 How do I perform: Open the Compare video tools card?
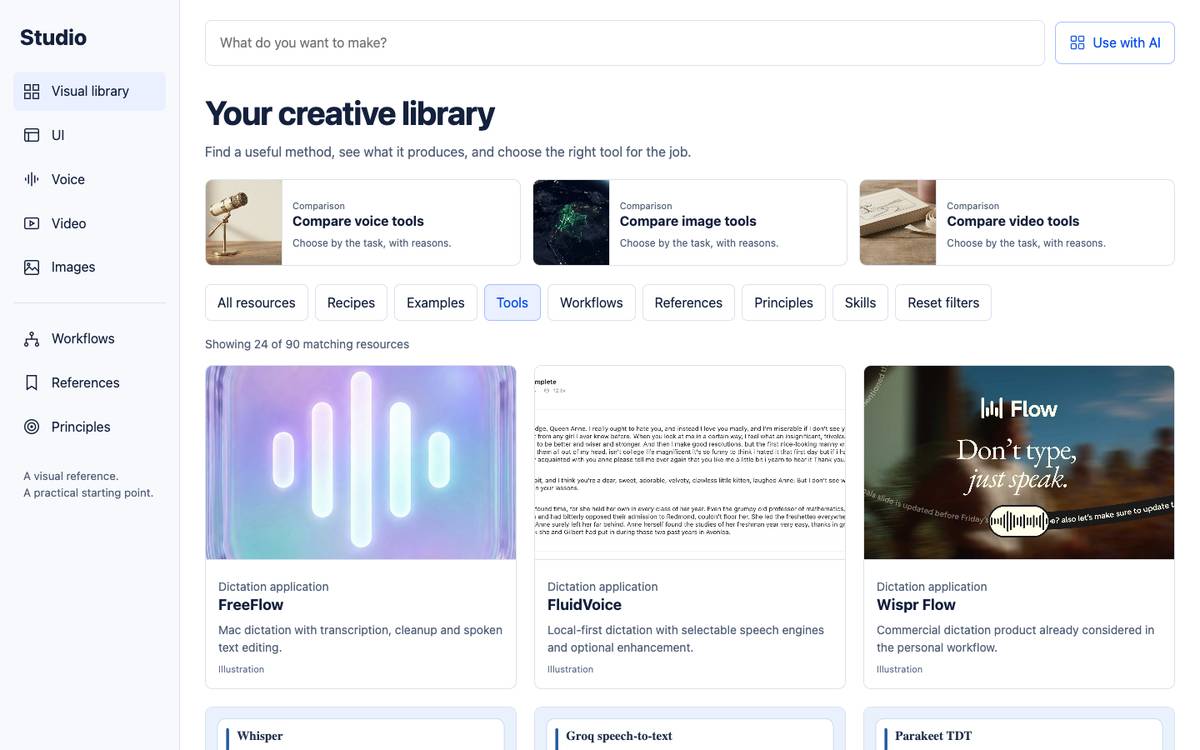tap(1017, 222)
